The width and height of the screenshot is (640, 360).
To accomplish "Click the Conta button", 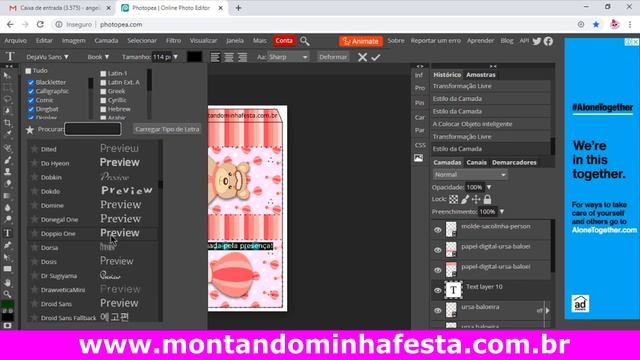I will tap(284, 41).
